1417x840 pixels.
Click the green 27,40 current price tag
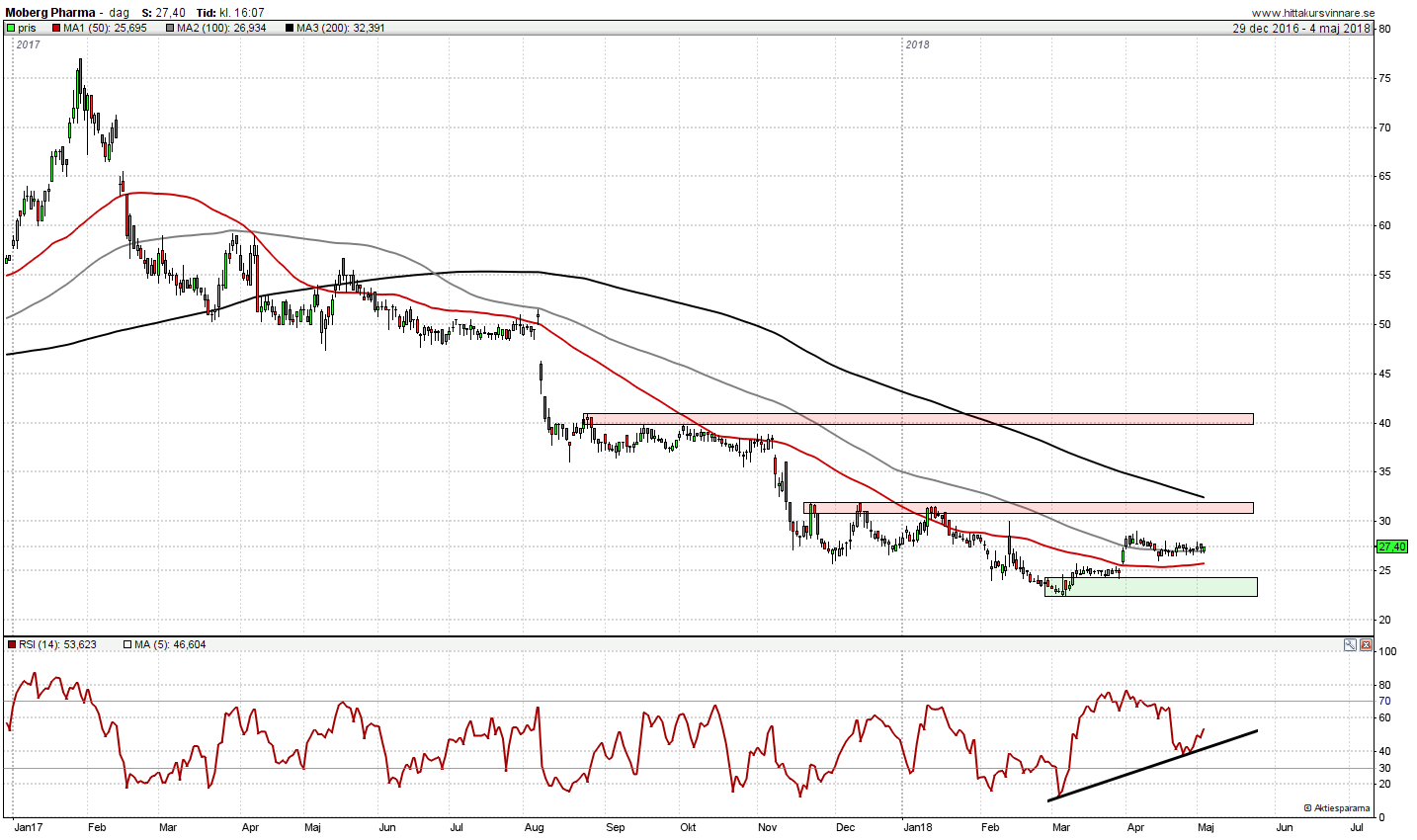coord(1390,546)
